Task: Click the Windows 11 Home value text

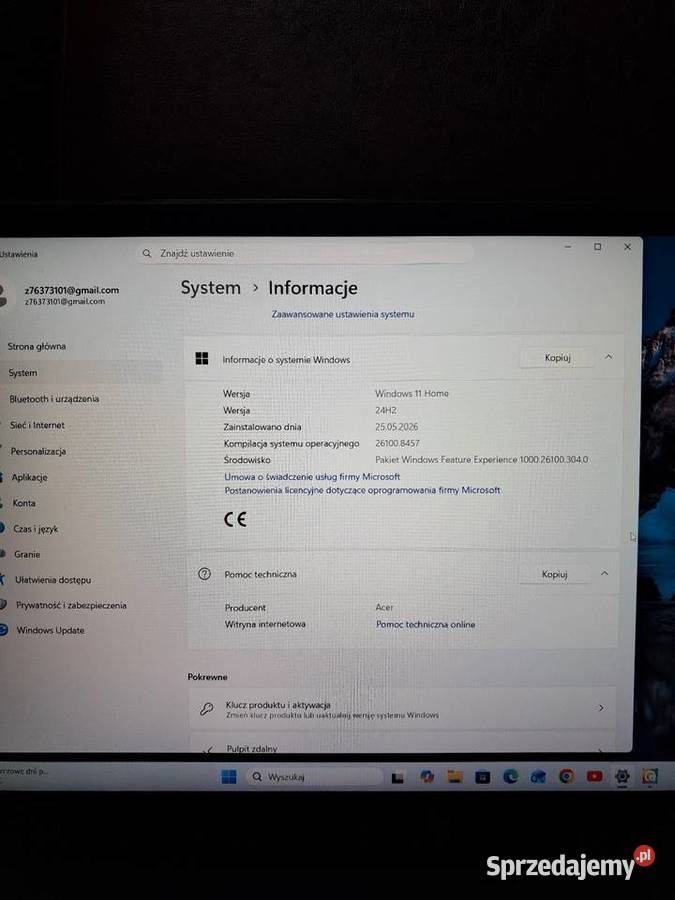Action: 412,393
